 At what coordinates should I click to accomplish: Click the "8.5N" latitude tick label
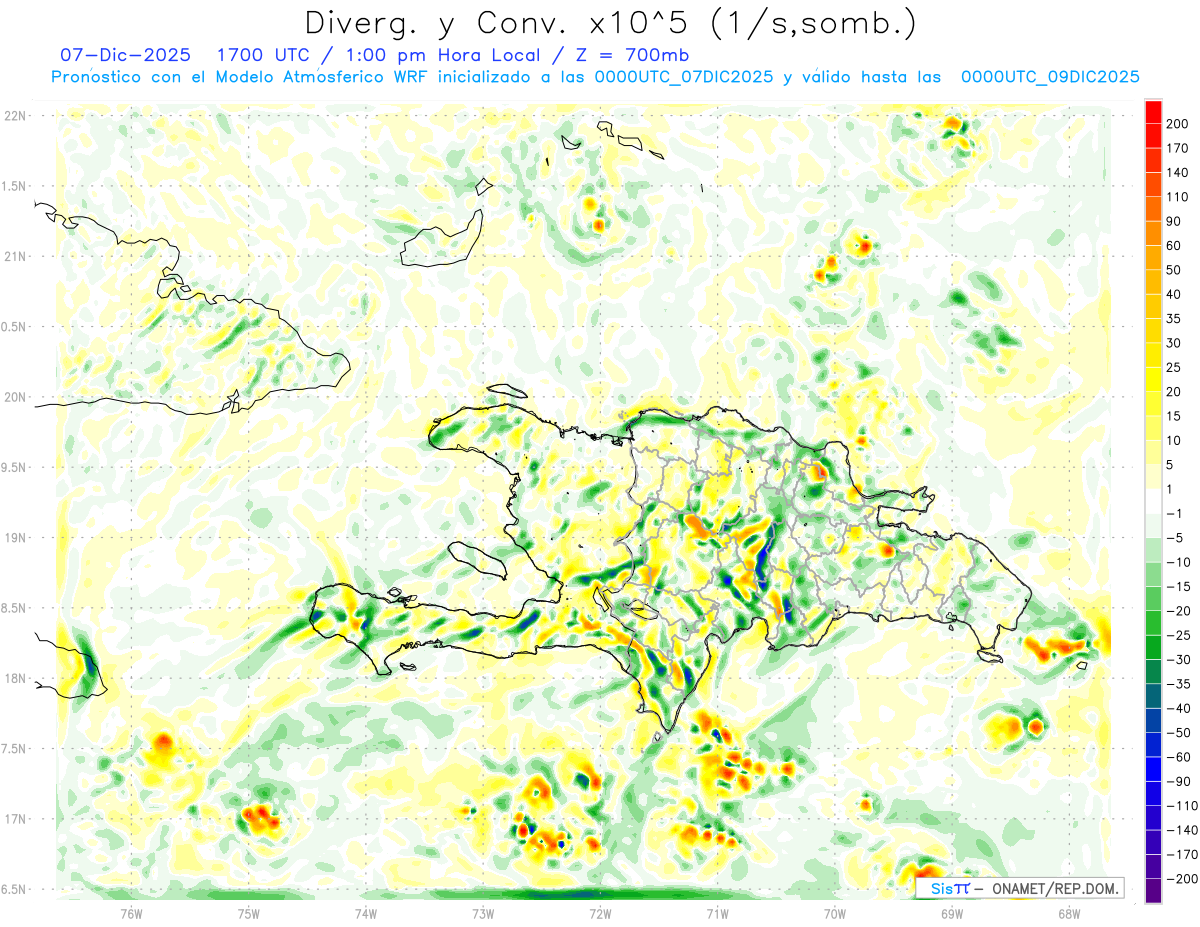coord(14,608)
